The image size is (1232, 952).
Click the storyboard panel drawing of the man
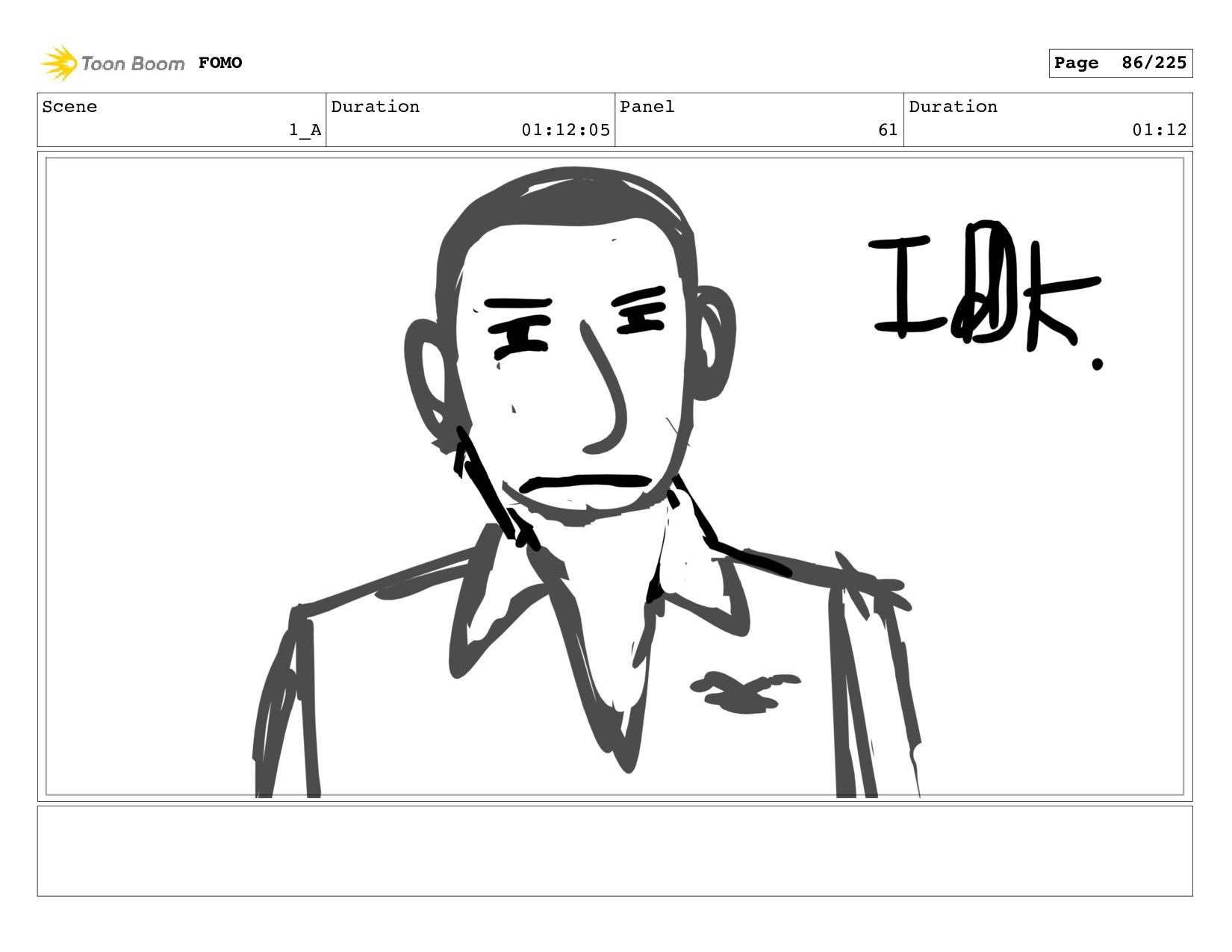pos(615,476)
